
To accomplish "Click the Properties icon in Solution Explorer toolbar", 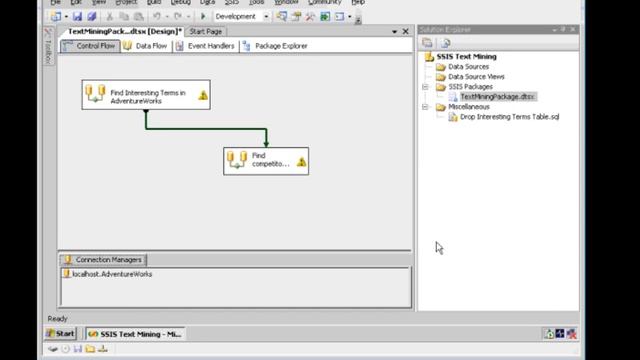I will click(x=427, y=43).
